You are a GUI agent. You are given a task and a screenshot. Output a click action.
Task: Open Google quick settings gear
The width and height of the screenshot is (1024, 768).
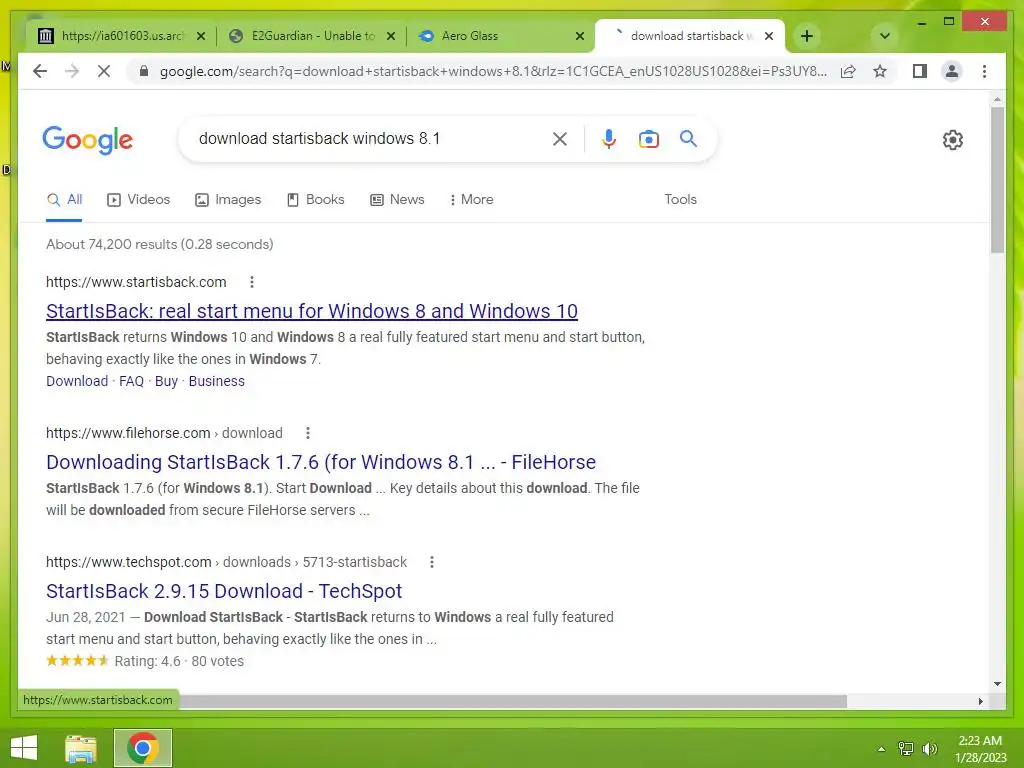[953, 140]
